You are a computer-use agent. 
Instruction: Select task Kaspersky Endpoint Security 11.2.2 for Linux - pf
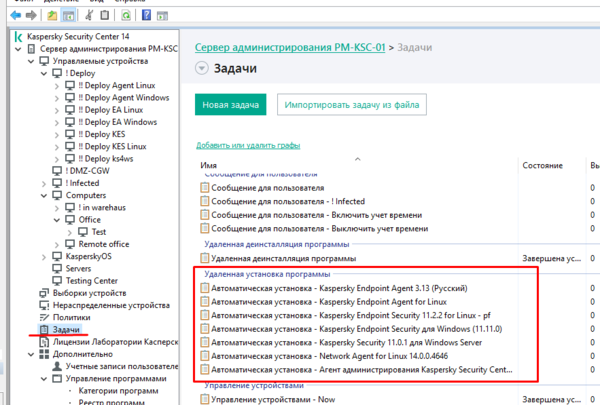coord(351,315)
